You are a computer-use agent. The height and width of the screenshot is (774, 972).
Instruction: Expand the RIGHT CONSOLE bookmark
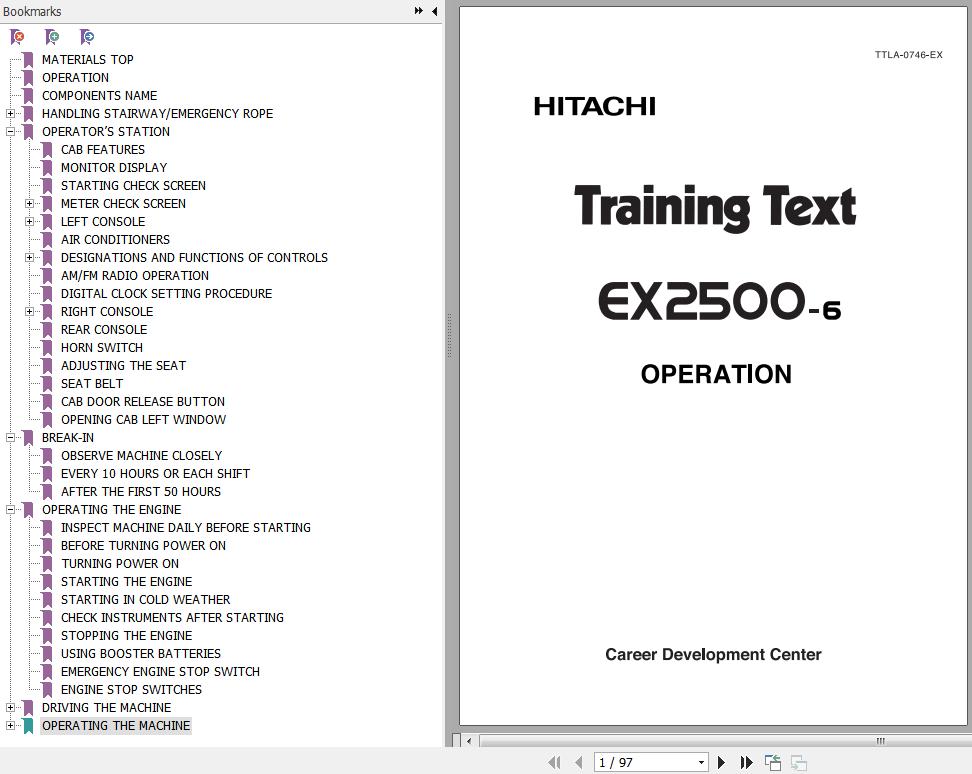coord(29,311)
